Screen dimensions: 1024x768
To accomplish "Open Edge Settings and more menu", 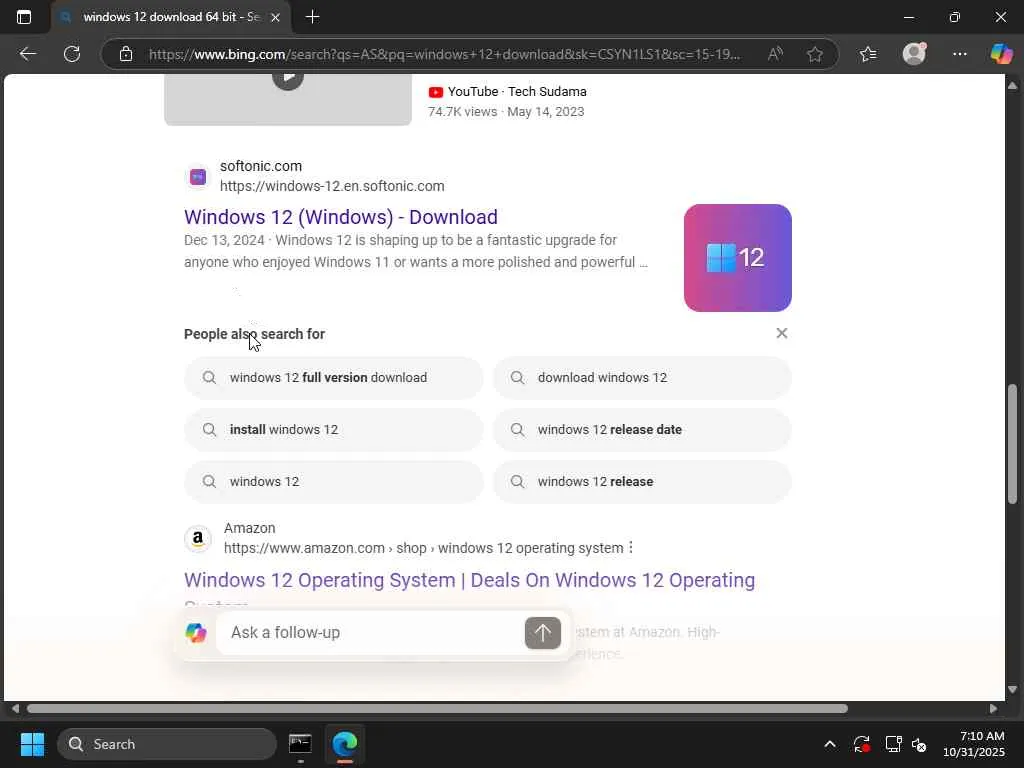I will point(959,54).
